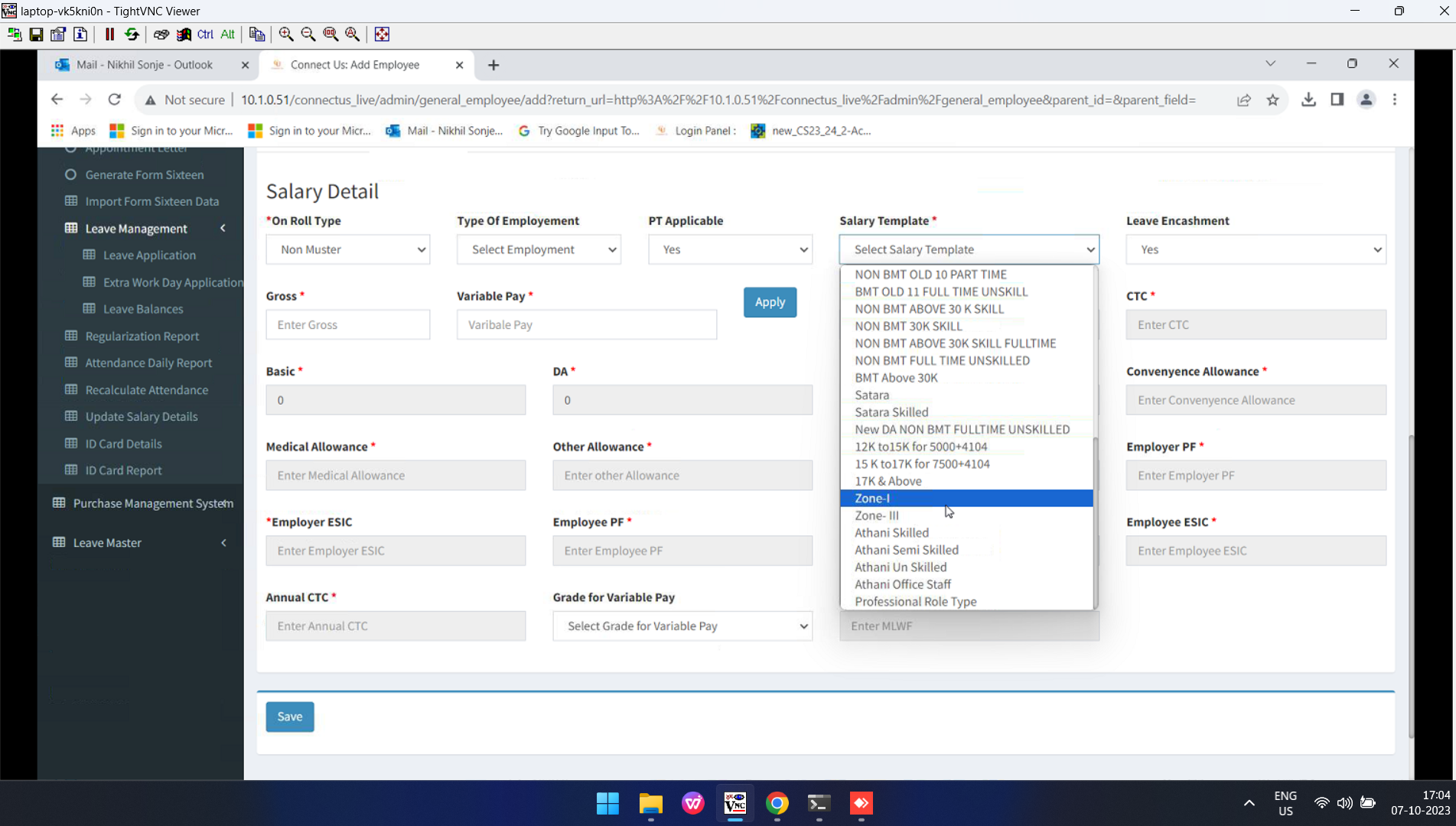Open Chrome side panel icon
Screen dimensions: 1456x826
click(x=1337, y=99)
